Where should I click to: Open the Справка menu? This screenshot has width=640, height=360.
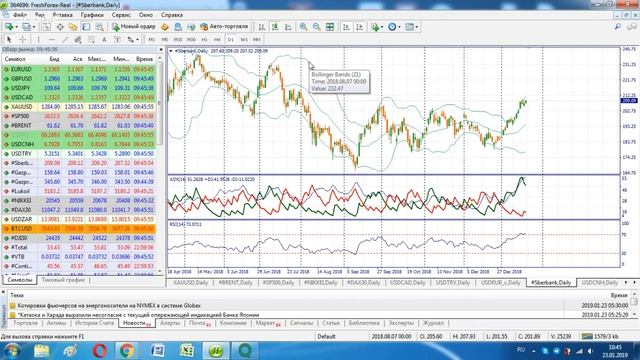point(171,15)
